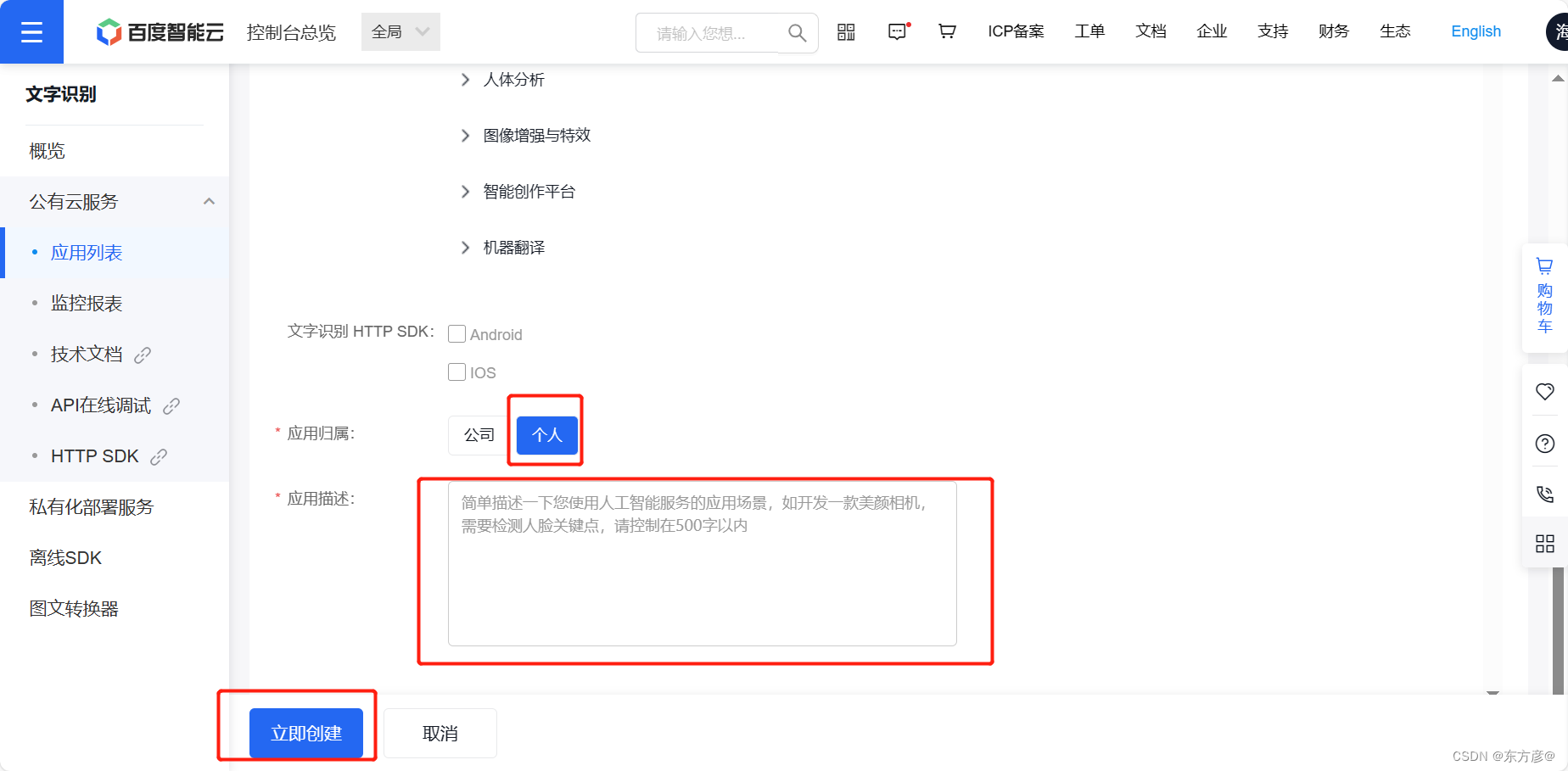Open 财务 from the top menu bar
Screen dimensions: 1568x771
pyautogui.click(x=1332, y=31)
